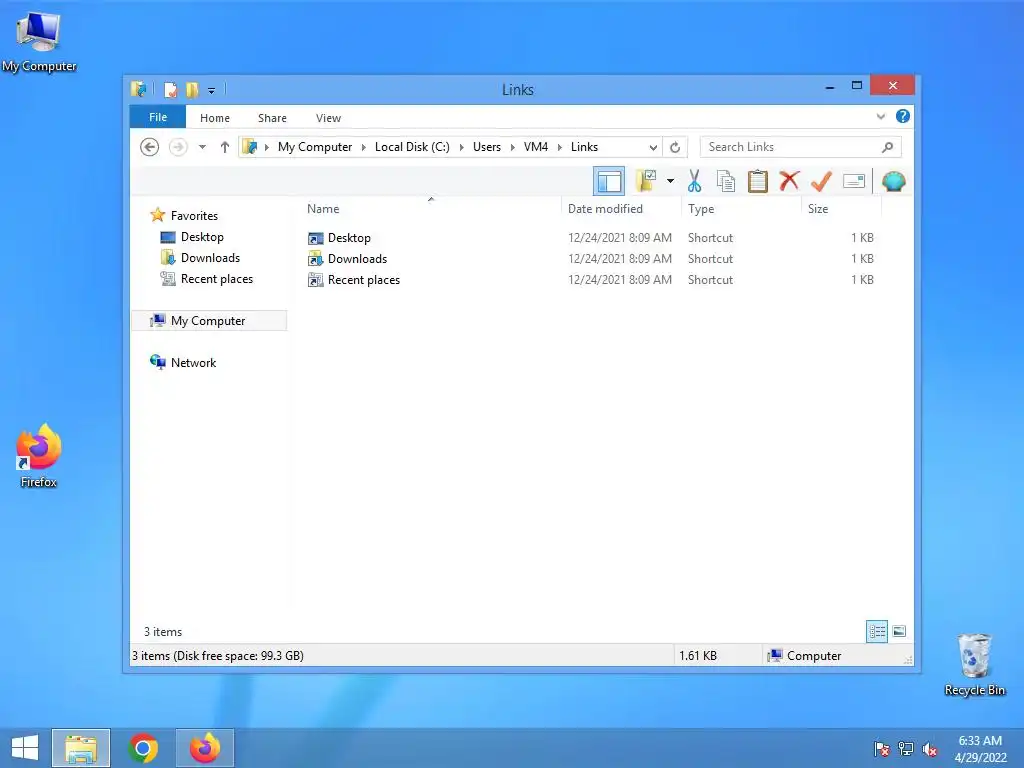
Task: Select Recent places under Favorites
Action: [217, 279]
